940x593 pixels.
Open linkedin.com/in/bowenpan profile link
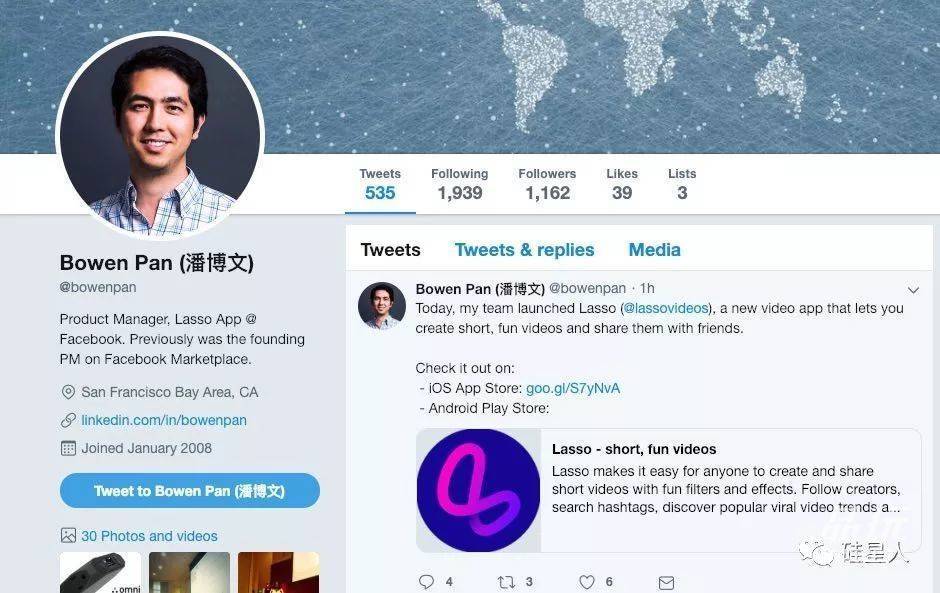point(164,420)
